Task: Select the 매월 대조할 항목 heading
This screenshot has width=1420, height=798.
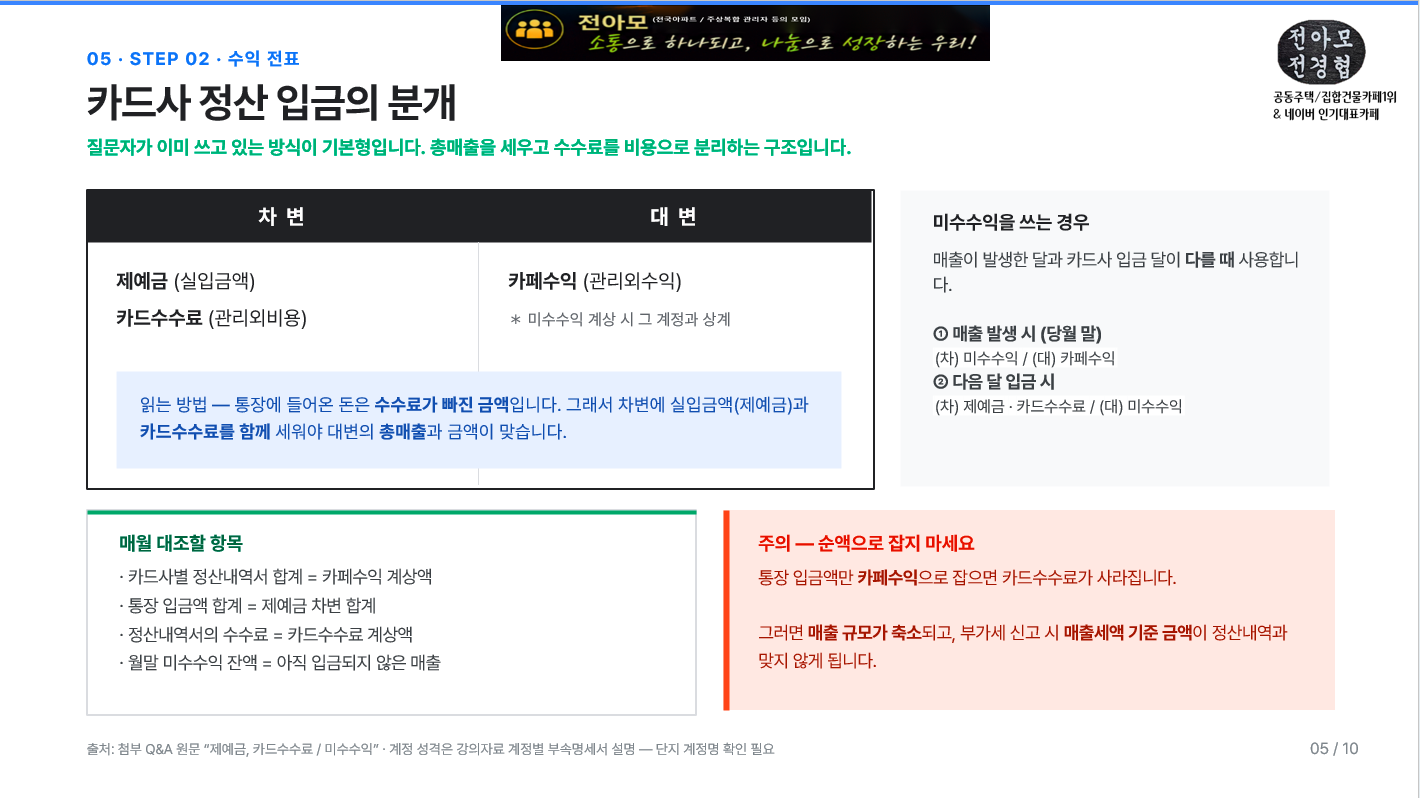Action: (x=180, y=544)
